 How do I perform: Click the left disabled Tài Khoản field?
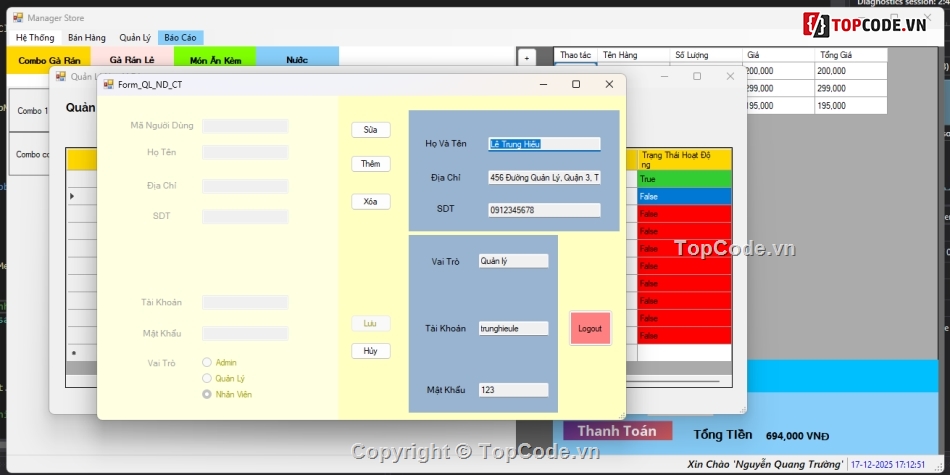[x=245, y=302]
